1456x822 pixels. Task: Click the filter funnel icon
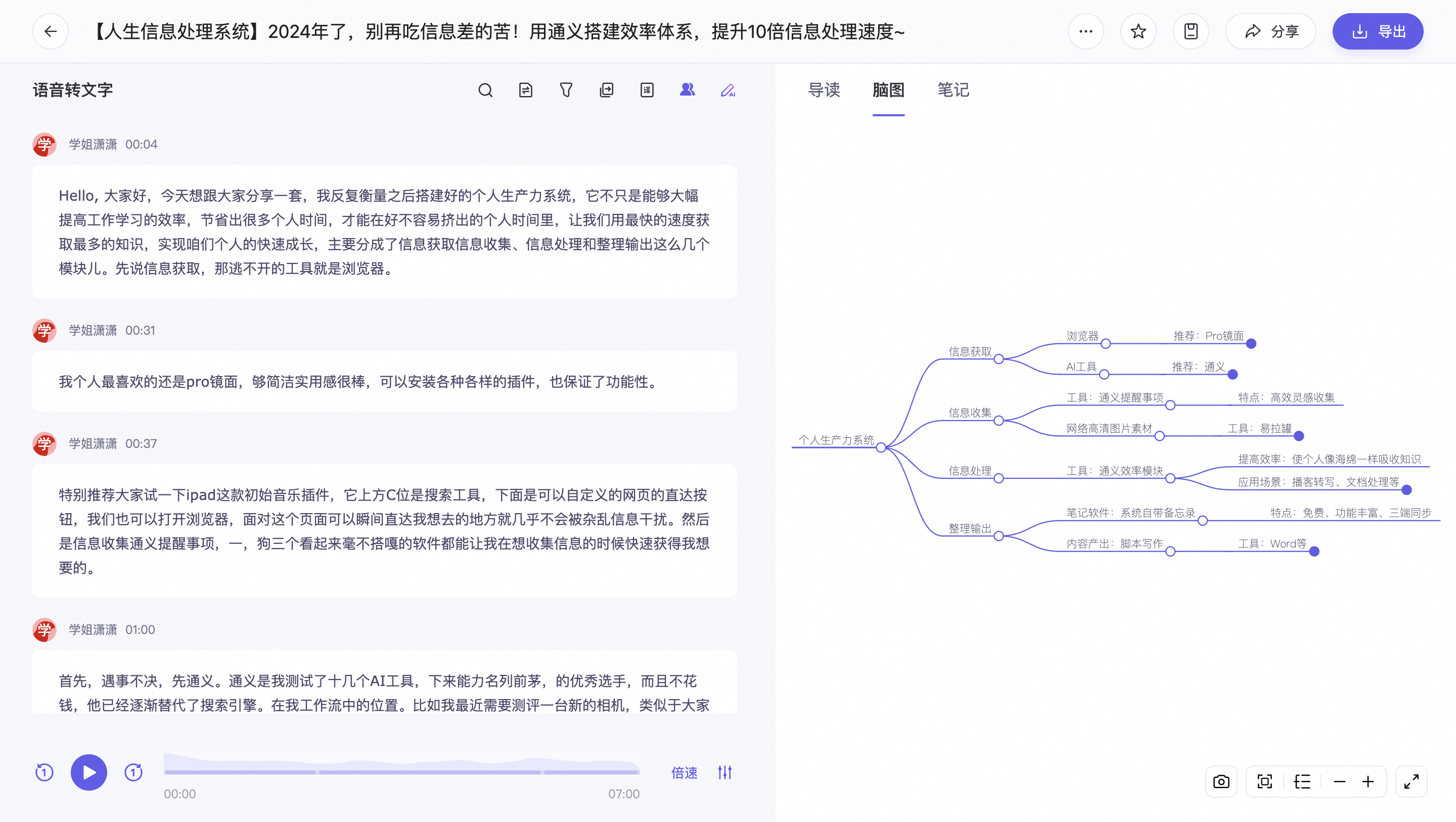click(566, 90)
